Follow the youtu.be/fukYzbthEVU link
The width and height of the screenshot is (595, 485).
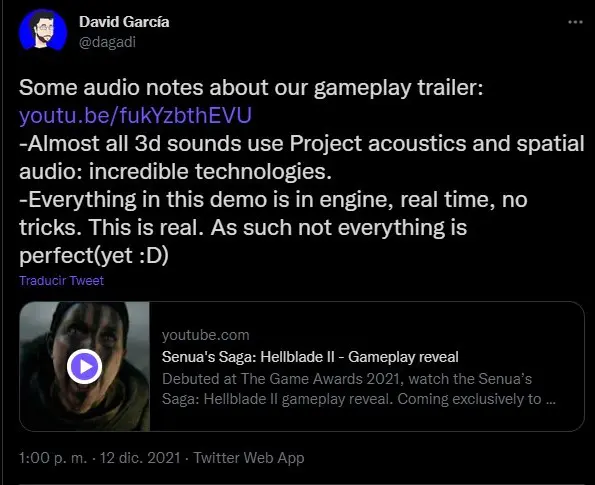coord(135,115)
